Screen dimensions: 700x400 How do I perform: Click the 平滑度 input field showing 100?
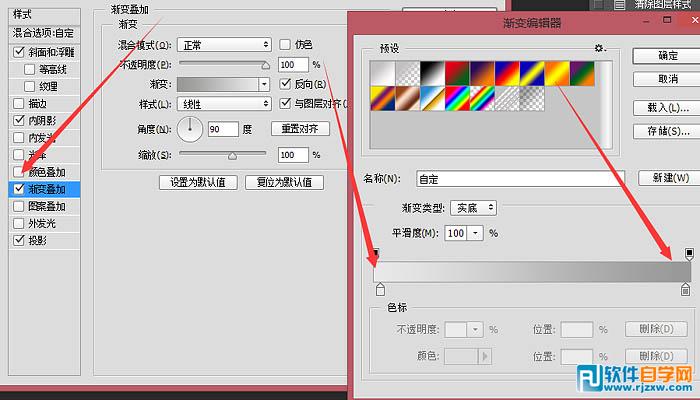point(456,233)
